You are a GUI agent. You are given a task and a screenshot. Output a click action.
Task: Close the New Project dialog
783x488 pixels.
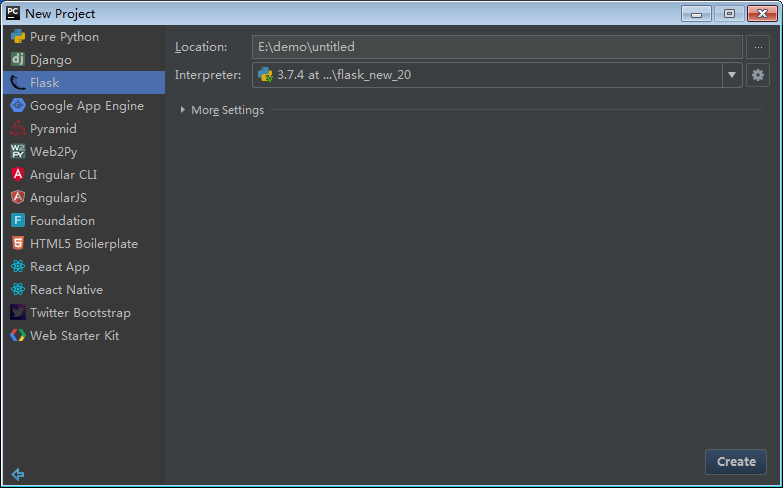(x=762, y=13)
